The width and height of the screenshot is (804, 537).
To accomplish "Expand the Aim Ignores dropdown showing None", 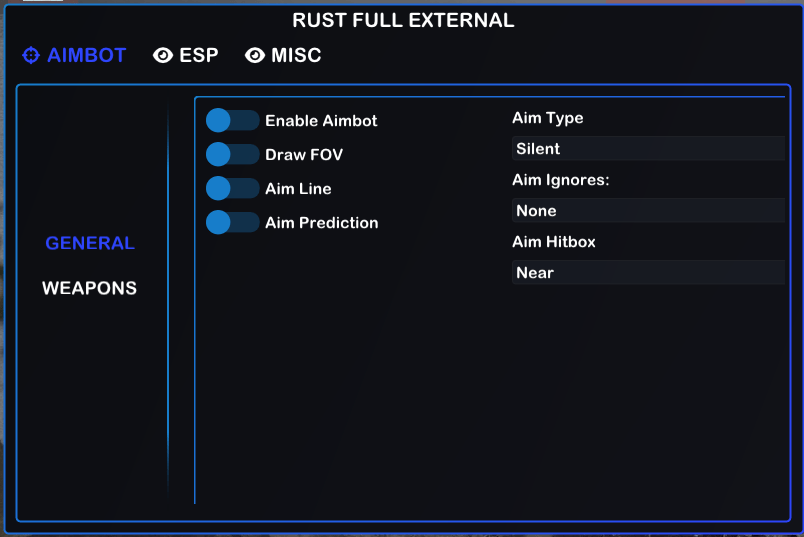I will coord(648,211).
